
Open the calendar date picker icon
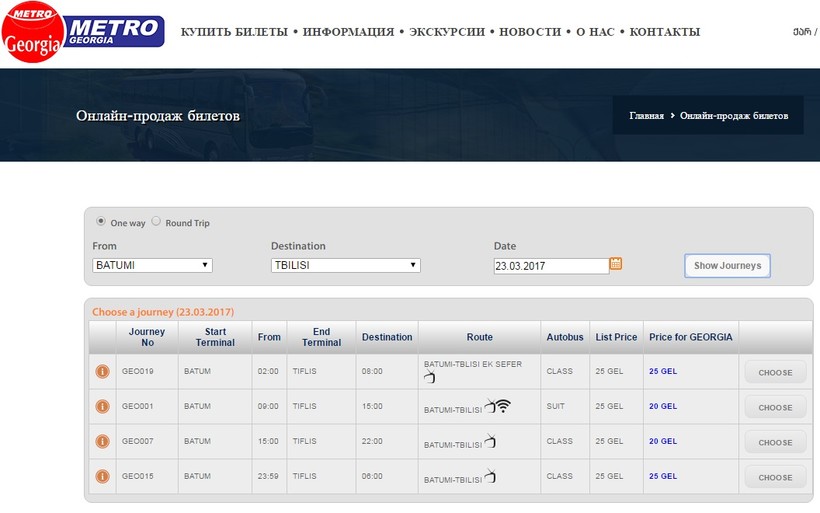tap(616, 264)
